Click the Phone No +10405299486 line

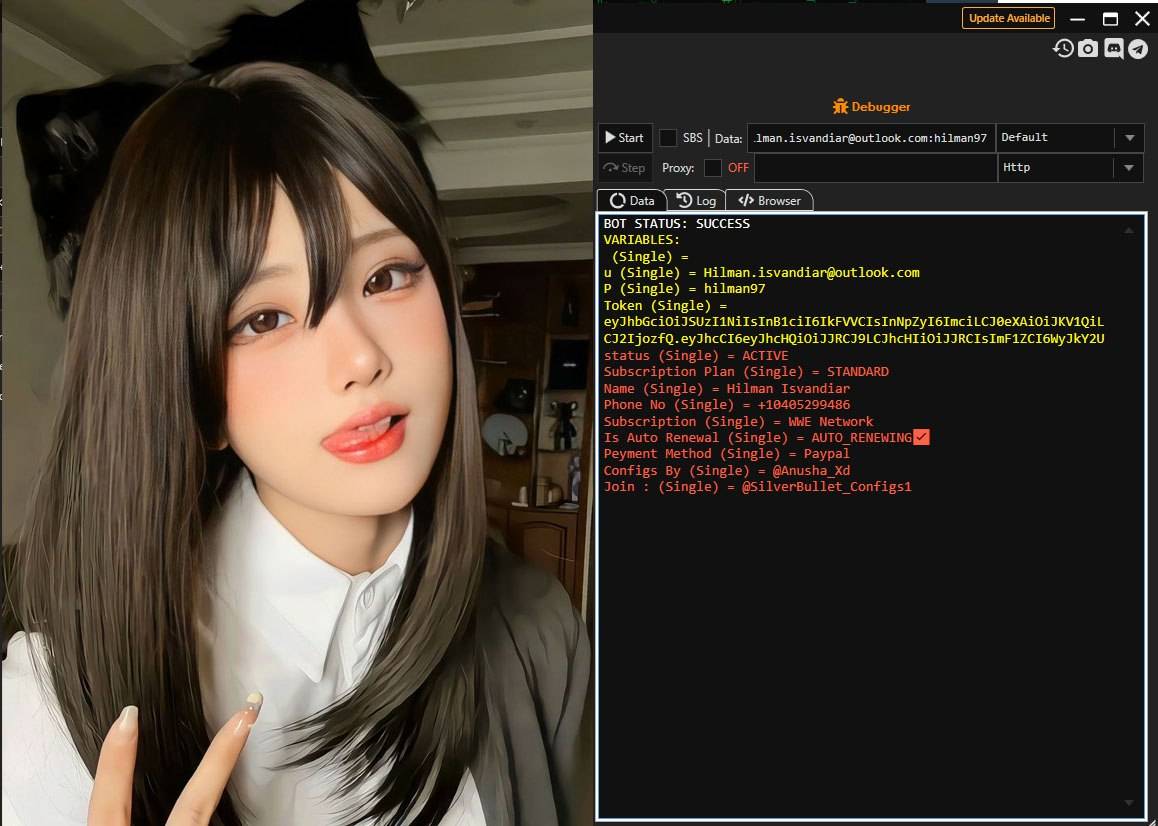[727, 405]
